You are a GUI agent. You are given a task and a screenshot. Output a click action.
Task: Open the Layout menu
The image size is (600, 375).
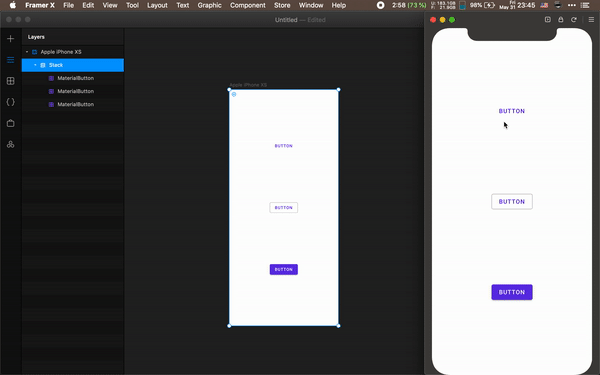157,5
